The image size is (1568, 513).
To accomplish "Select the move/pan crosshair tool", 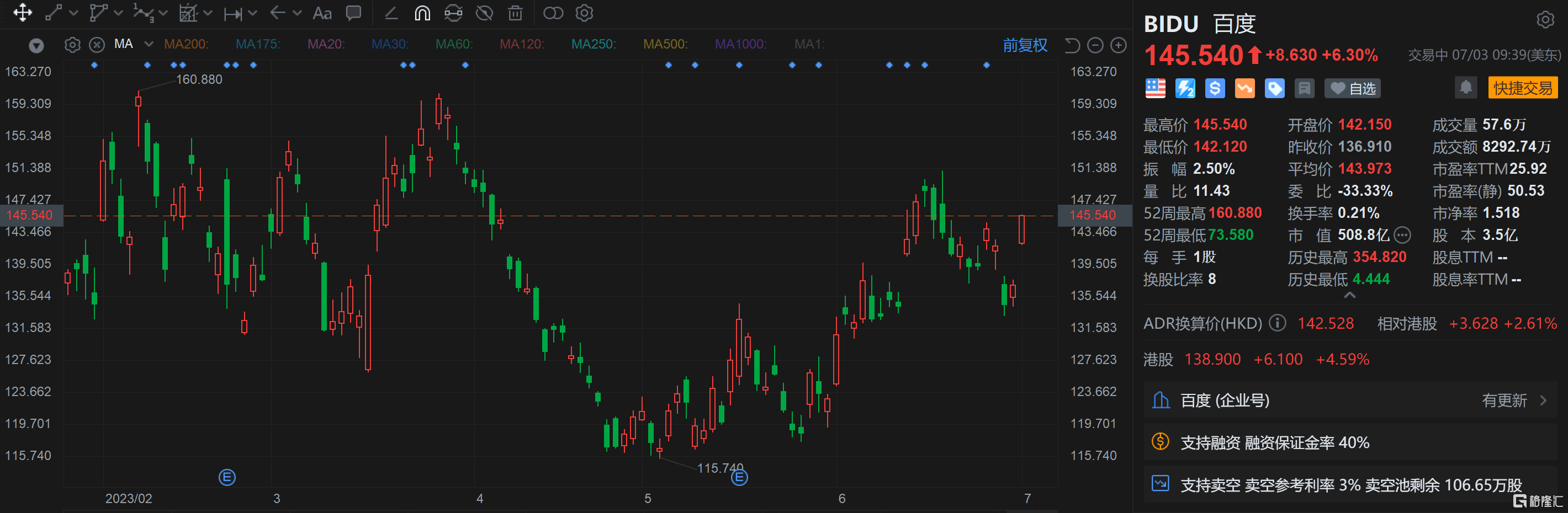I will pos(23,13).
